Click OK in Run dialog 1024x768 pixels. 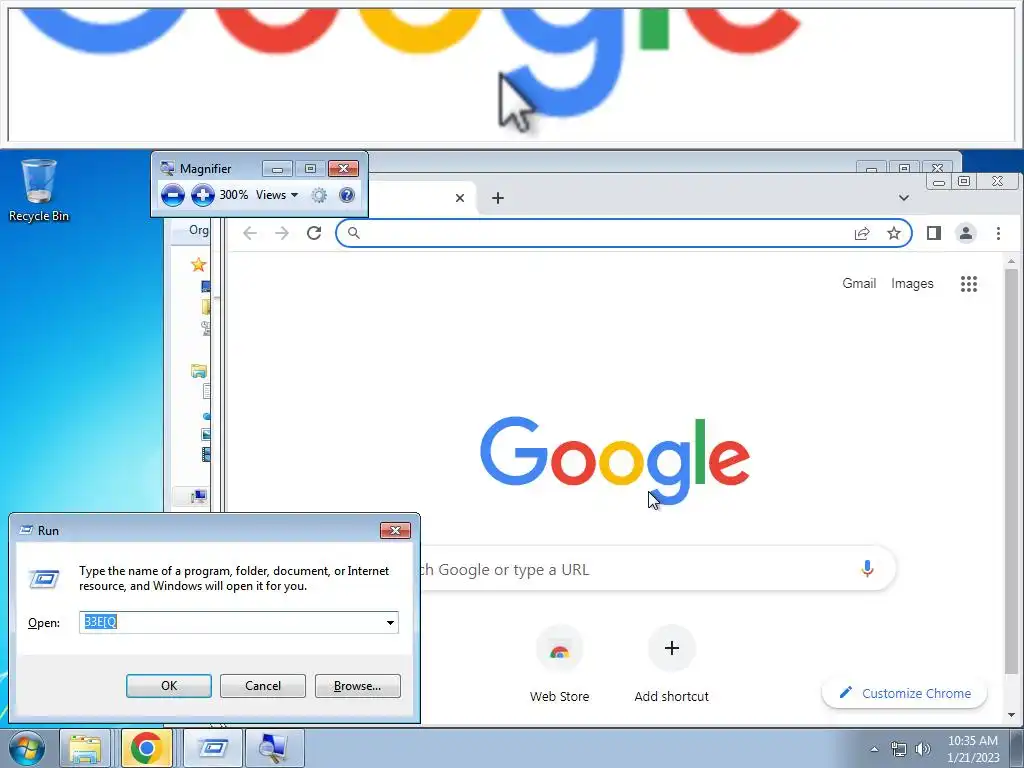coord(168,686)
